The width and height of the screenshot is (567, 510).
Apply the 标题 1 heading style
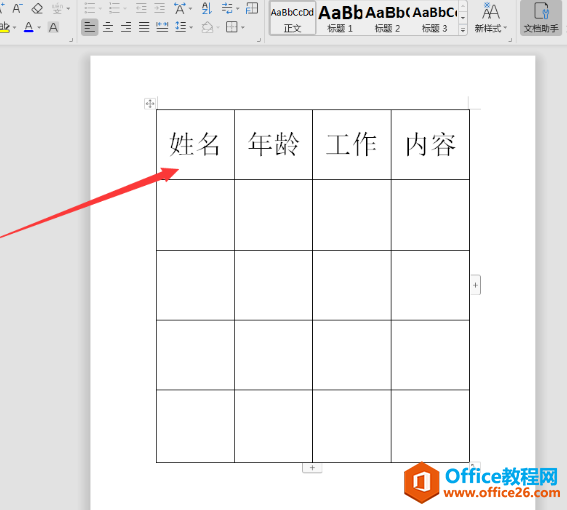pos(340,18)
